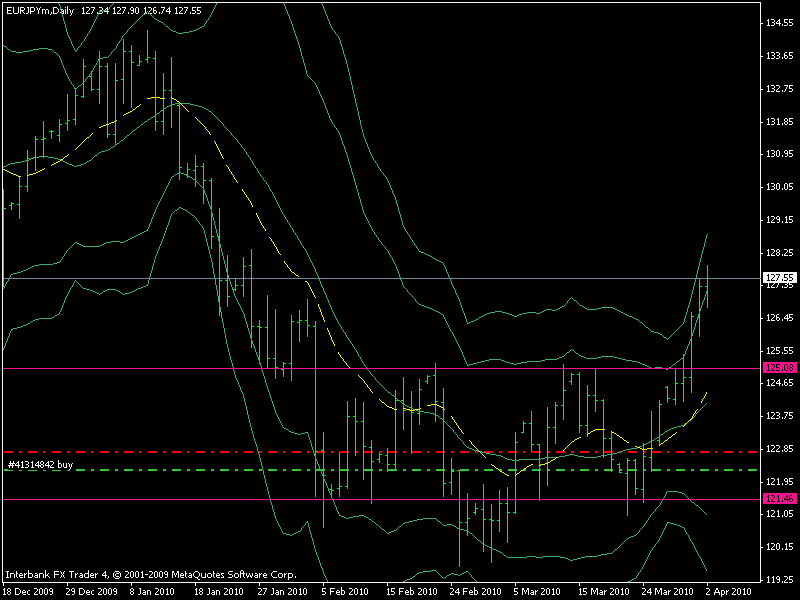This screenshot has width=800, height=600.
Task: Select the magenta horizontal line across chart
Action: pyautogui.click(x=200, y=369)
